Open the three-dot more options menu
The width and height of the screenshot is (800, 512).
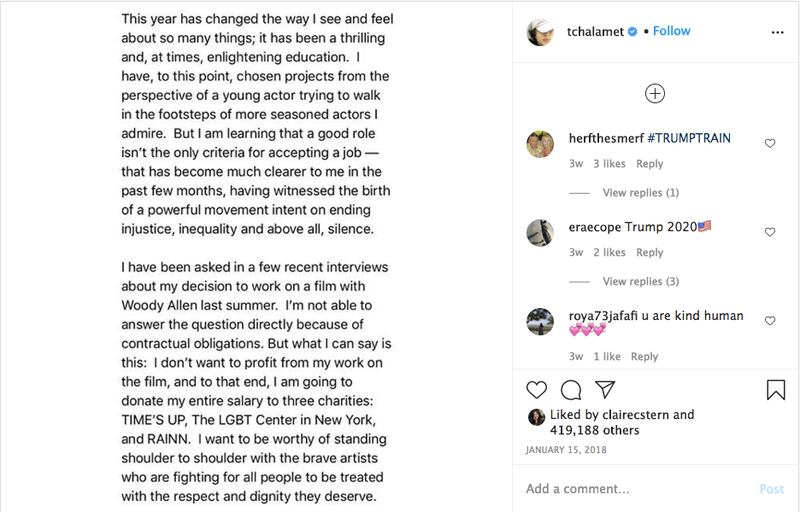778,32
